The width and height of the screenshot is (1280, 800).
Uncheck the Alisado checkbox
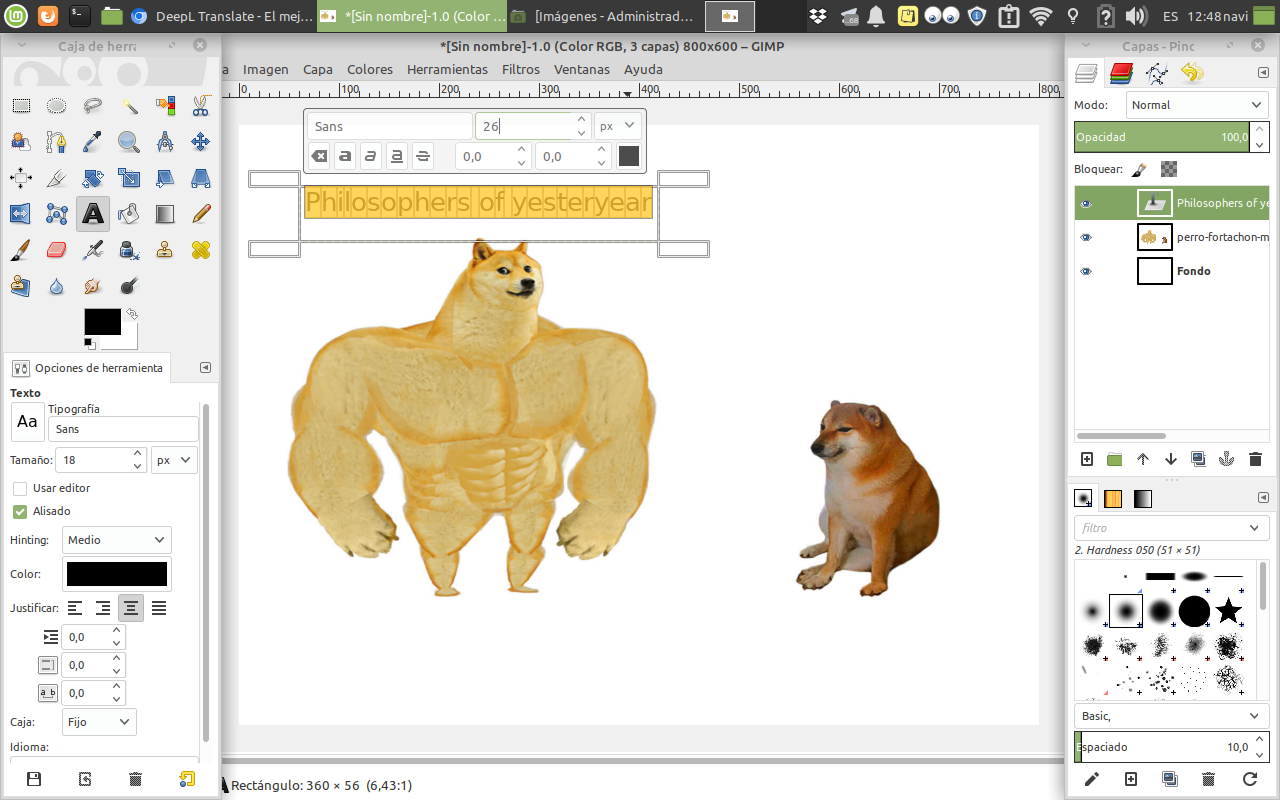[20, 511]
